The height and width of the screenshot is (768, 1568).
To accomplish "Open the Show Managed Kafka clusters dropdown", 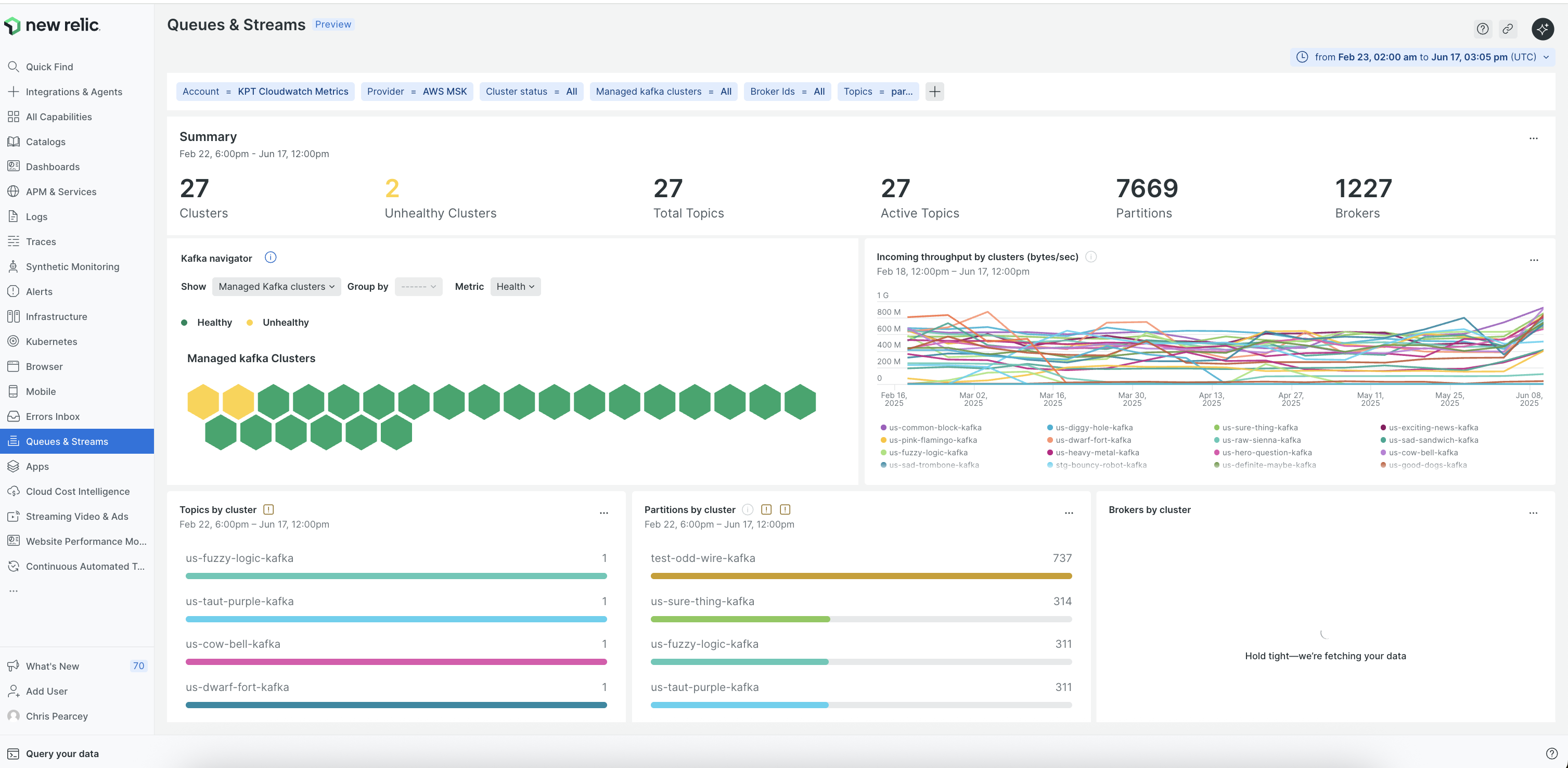I will pos(276,287).
